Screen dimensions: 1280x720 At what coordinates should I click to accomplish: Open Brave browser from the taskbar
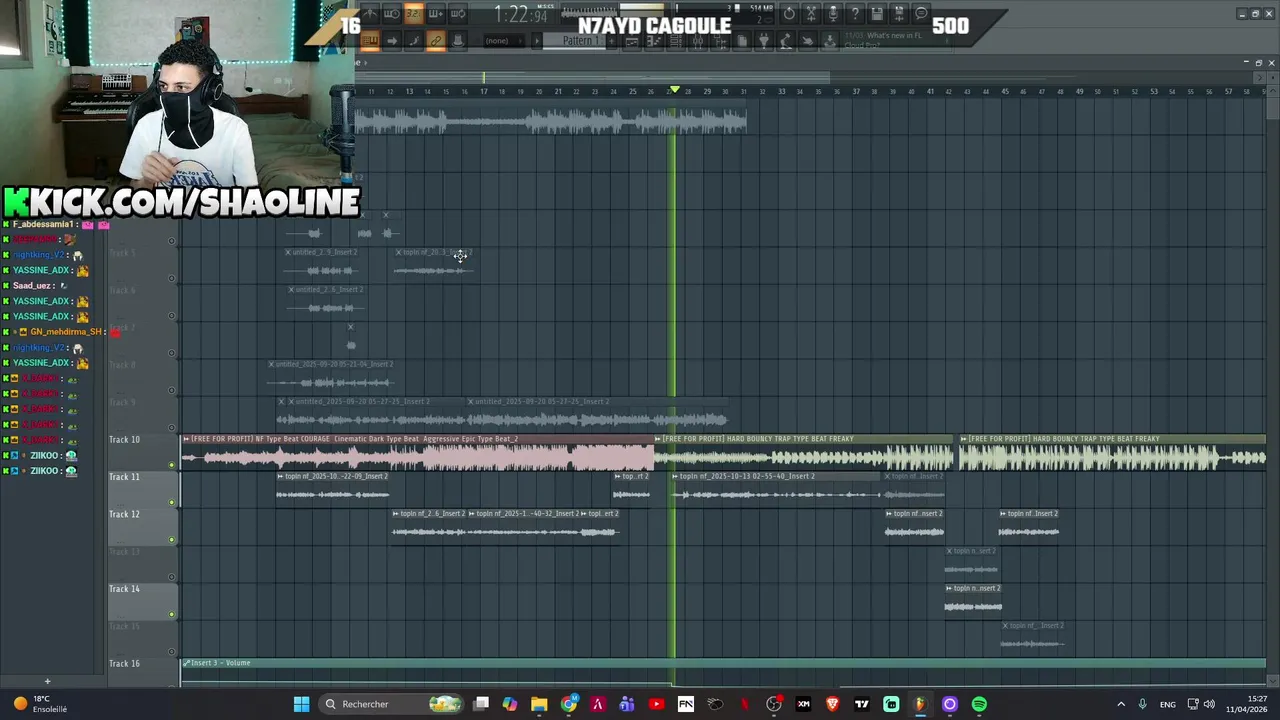click(x=832, y=704)
